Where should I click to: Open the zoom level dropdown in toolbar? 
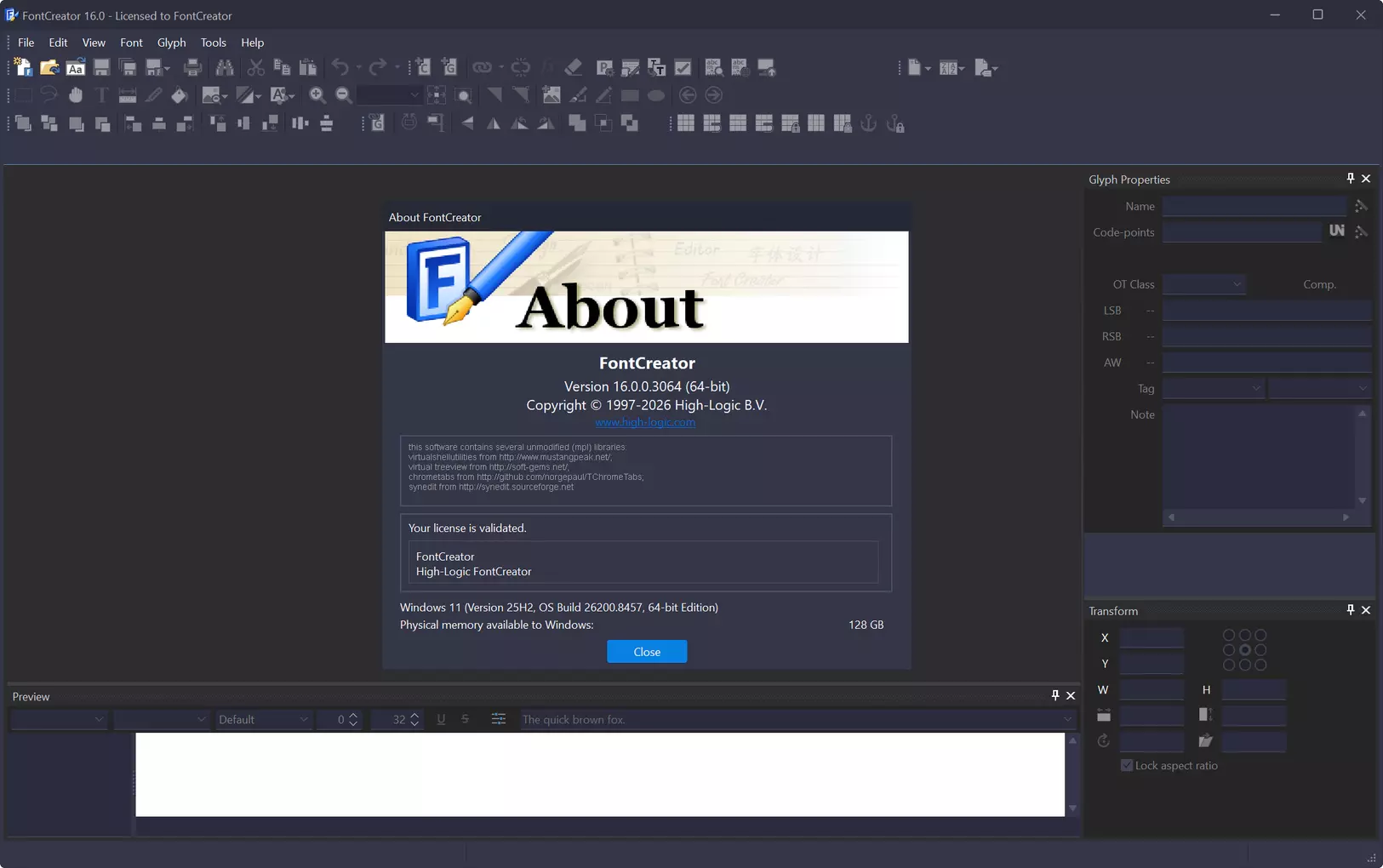pos(390,95)
